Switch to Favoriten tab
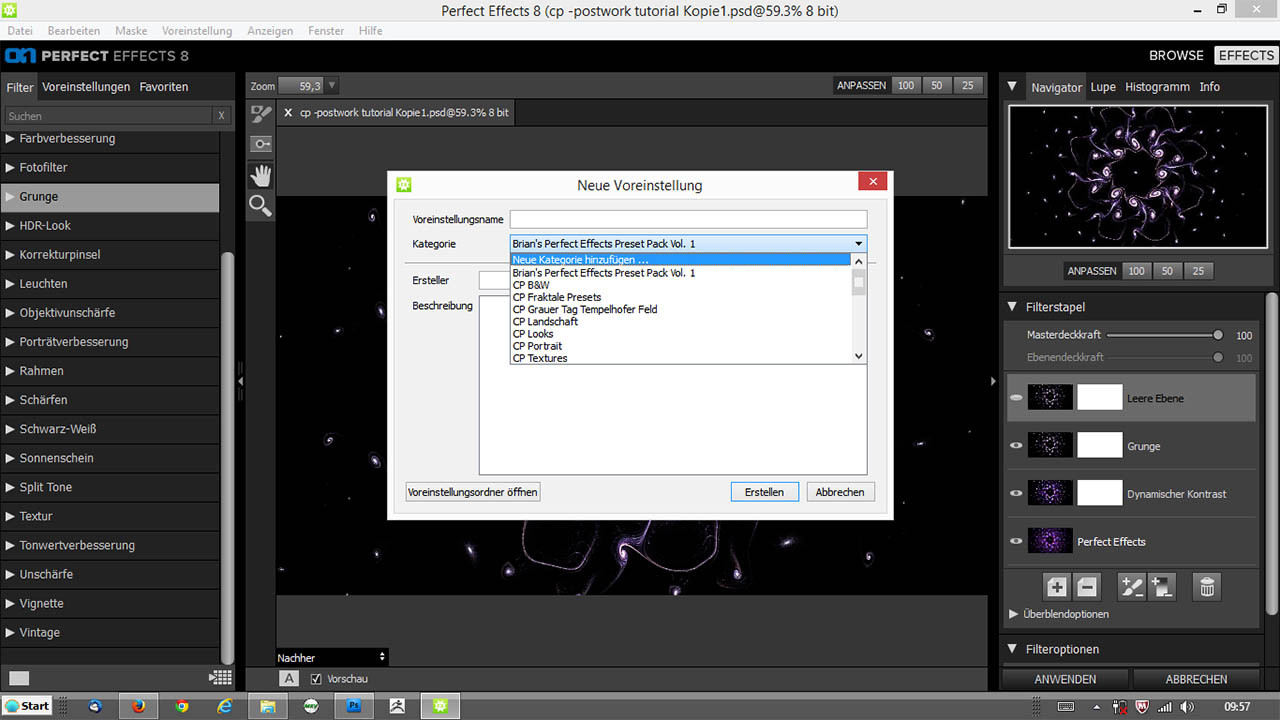Viewport: 1280px width, 720px height. pos(164,87)
